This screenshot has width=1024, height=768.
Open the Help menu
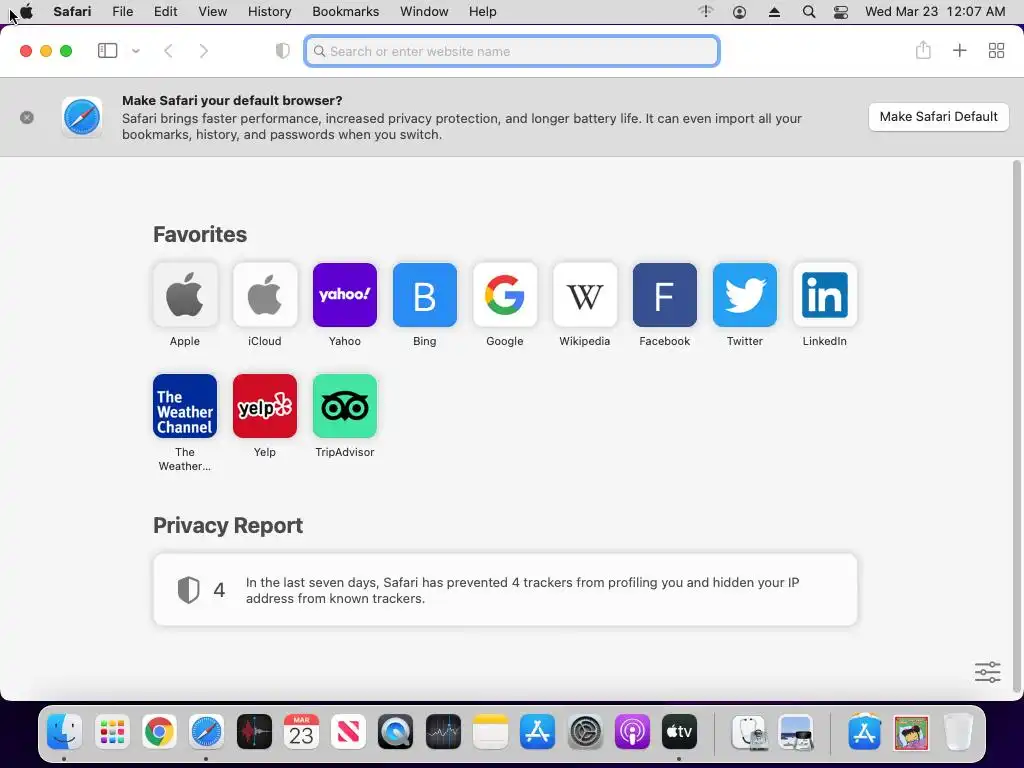point(483,12)
